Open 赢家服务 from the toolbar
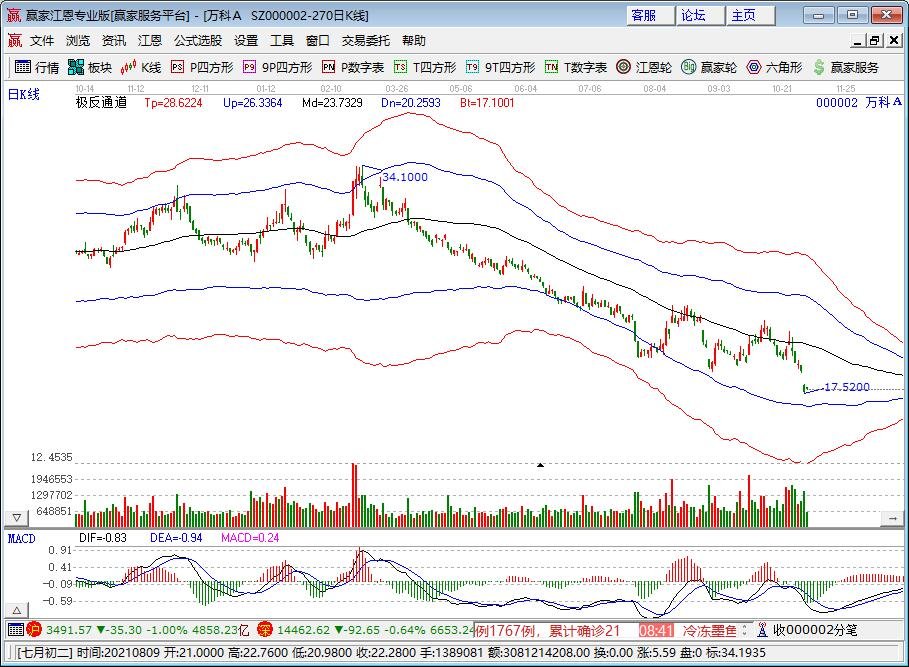The width and height of the screenshot is (909, 667). (845, 67)
